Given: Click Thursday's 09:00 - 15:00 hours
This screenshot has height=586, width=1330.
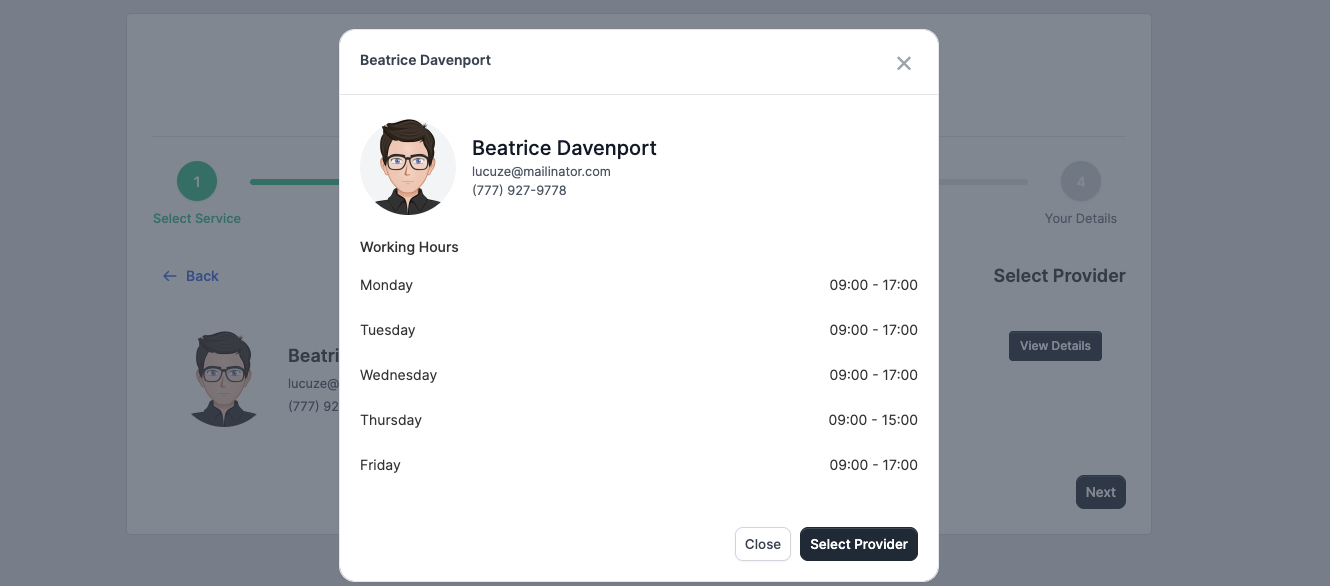Looking at the screenshot, I should click(x=873, y=420).
